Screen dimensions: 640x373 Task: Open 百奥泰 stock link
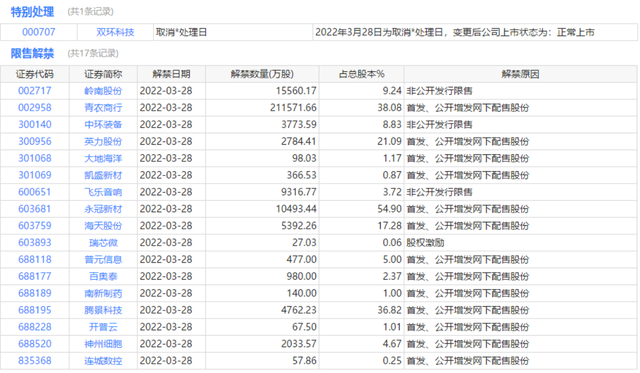click(x=103, y=276)
